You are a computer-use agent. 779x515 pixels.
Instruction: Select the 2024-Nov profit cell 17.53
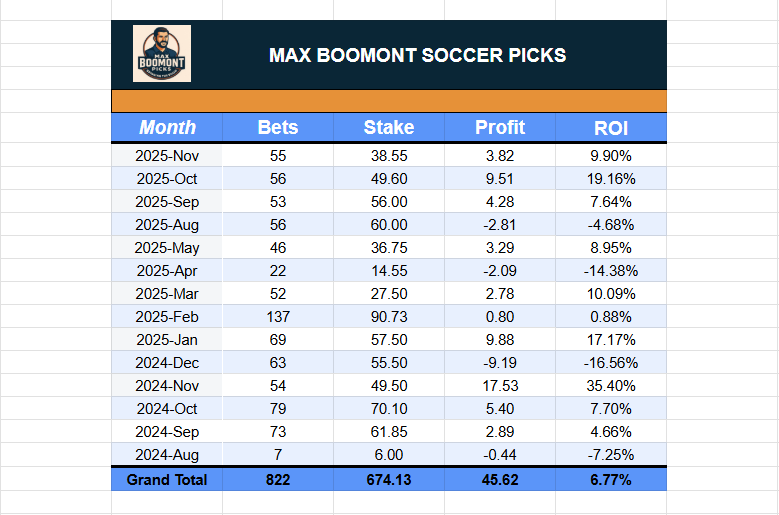point(499,386)
